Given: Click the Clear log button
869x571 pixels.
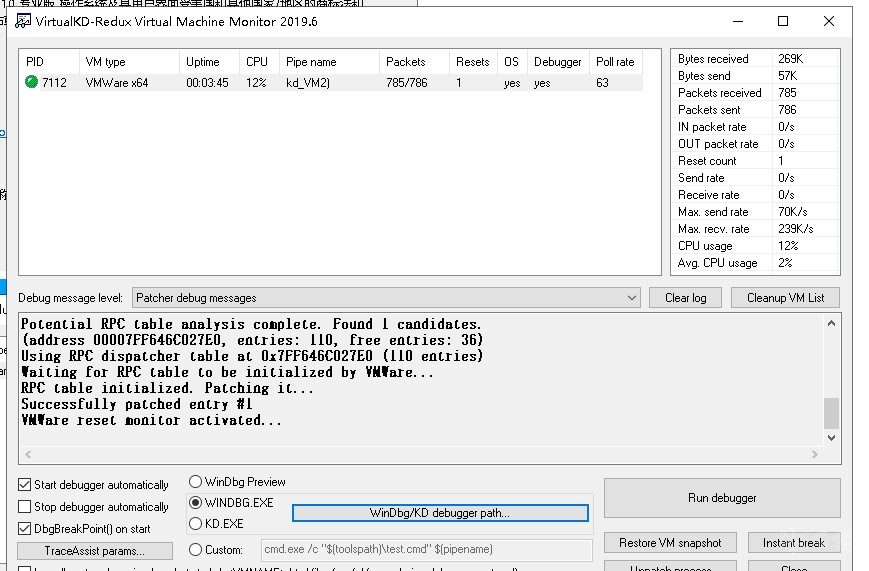Looking at the screenshot, I should coord(686,298).
